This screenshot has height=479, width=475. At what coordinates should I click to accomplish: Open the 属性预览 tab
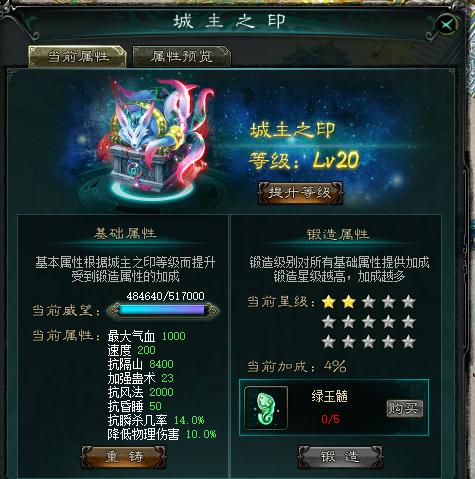coord(182,56)
